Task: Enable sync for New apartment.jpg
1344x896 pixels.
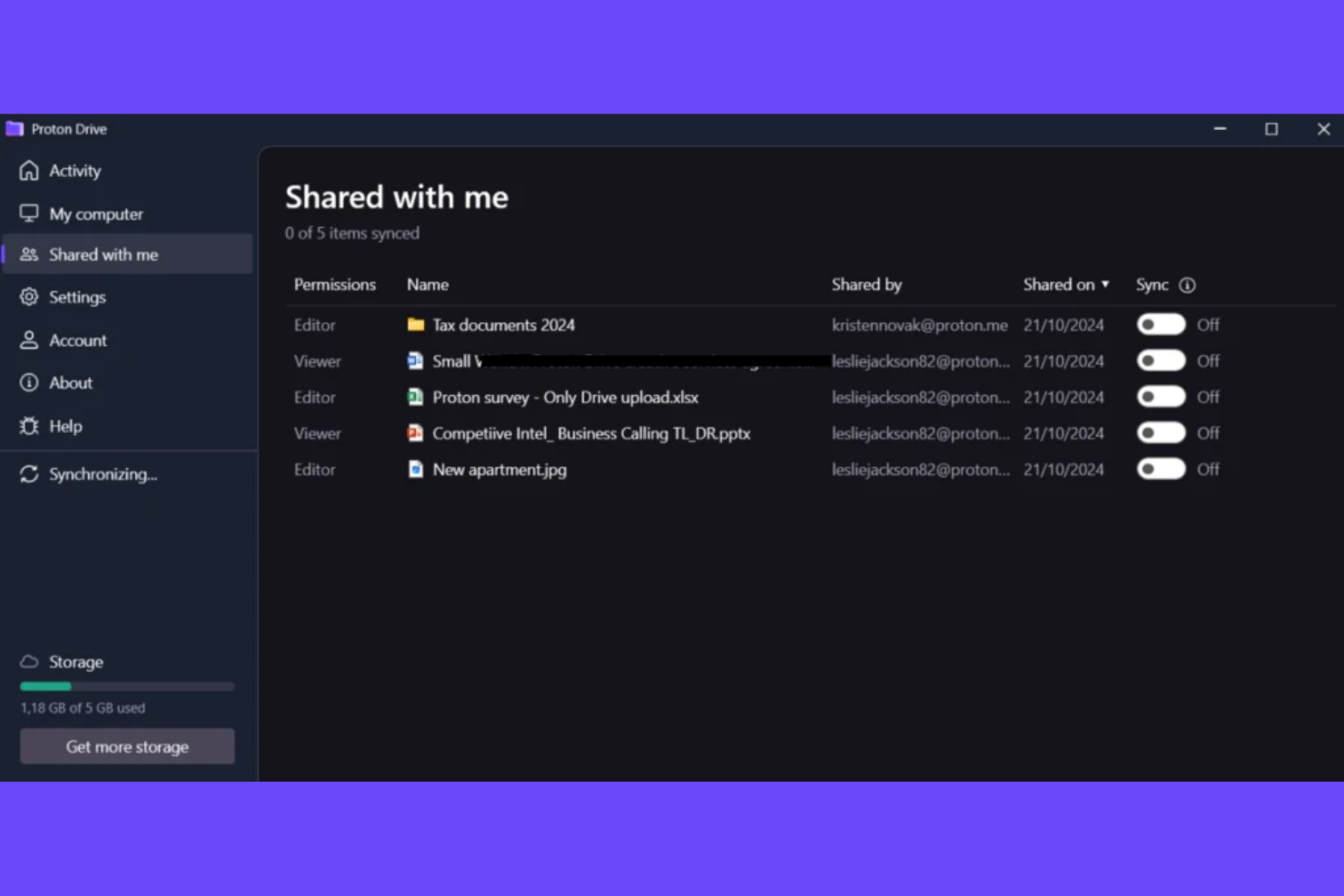Action: click(1161, 469)
